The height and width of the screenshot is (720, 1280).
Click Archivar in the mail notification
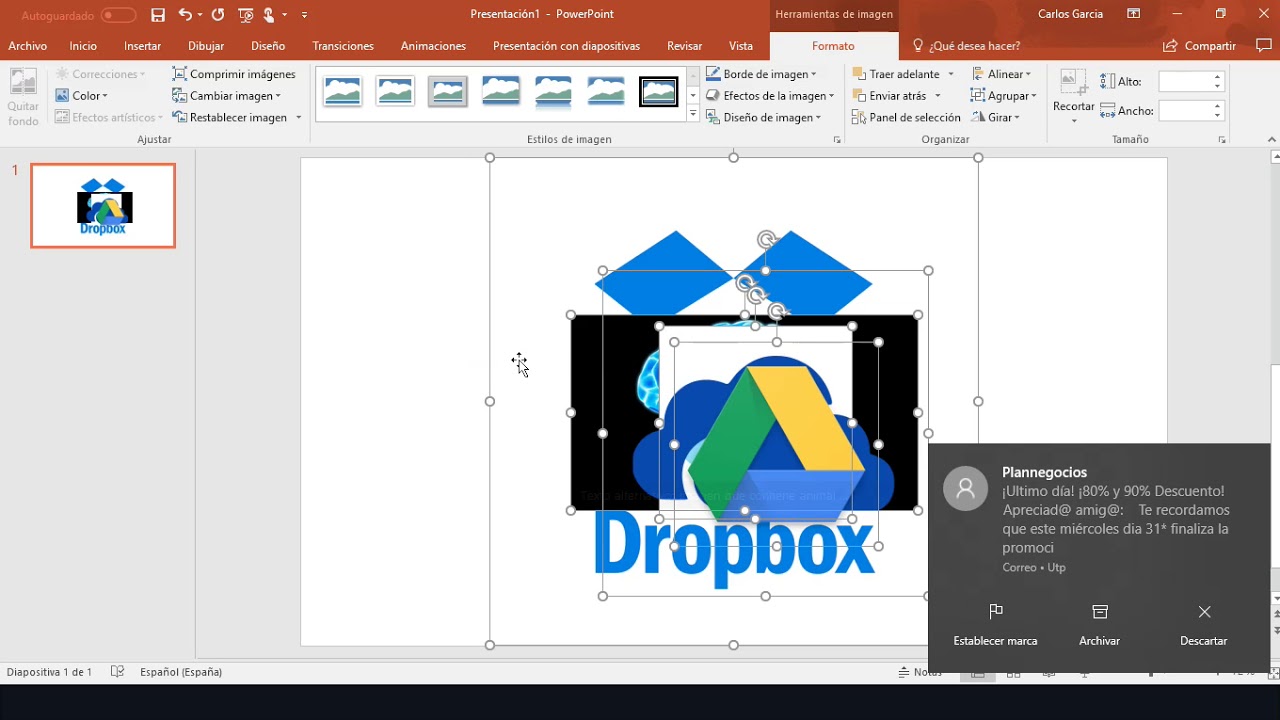pos(1099,625)
